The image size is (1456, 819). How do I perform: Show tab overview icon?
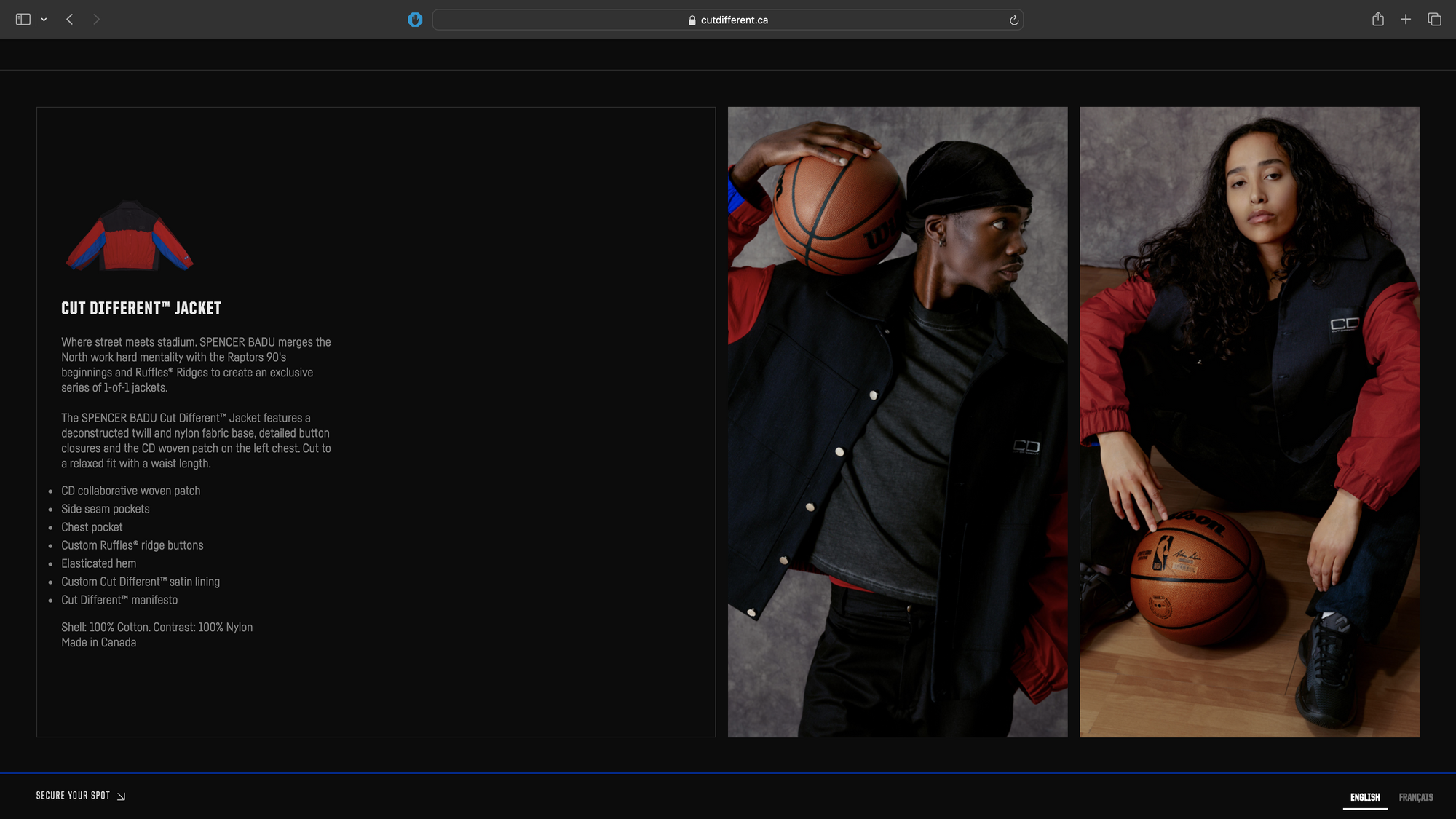(1434, 20)
